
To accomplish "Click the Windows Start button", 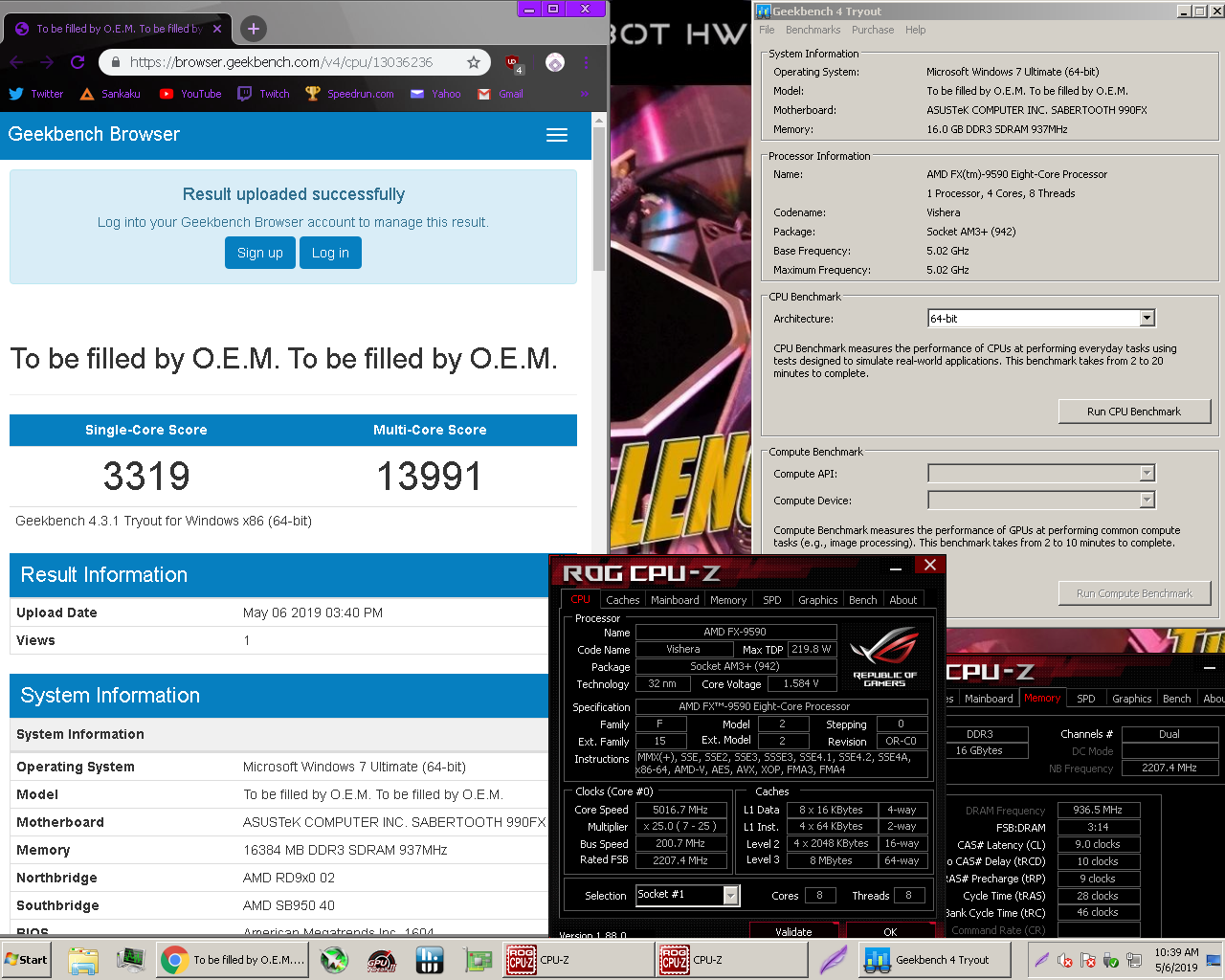I will (26, 960).
